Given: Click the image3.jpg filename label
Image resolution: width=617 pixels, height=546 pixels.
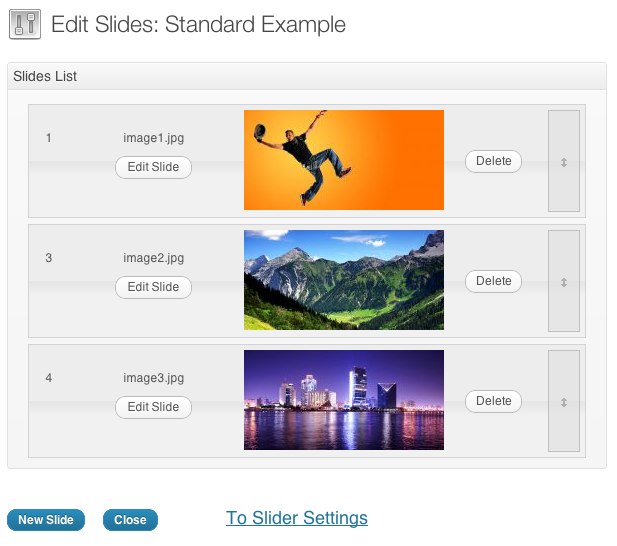Looking at the screenshot, I should [x=153, y=378].
